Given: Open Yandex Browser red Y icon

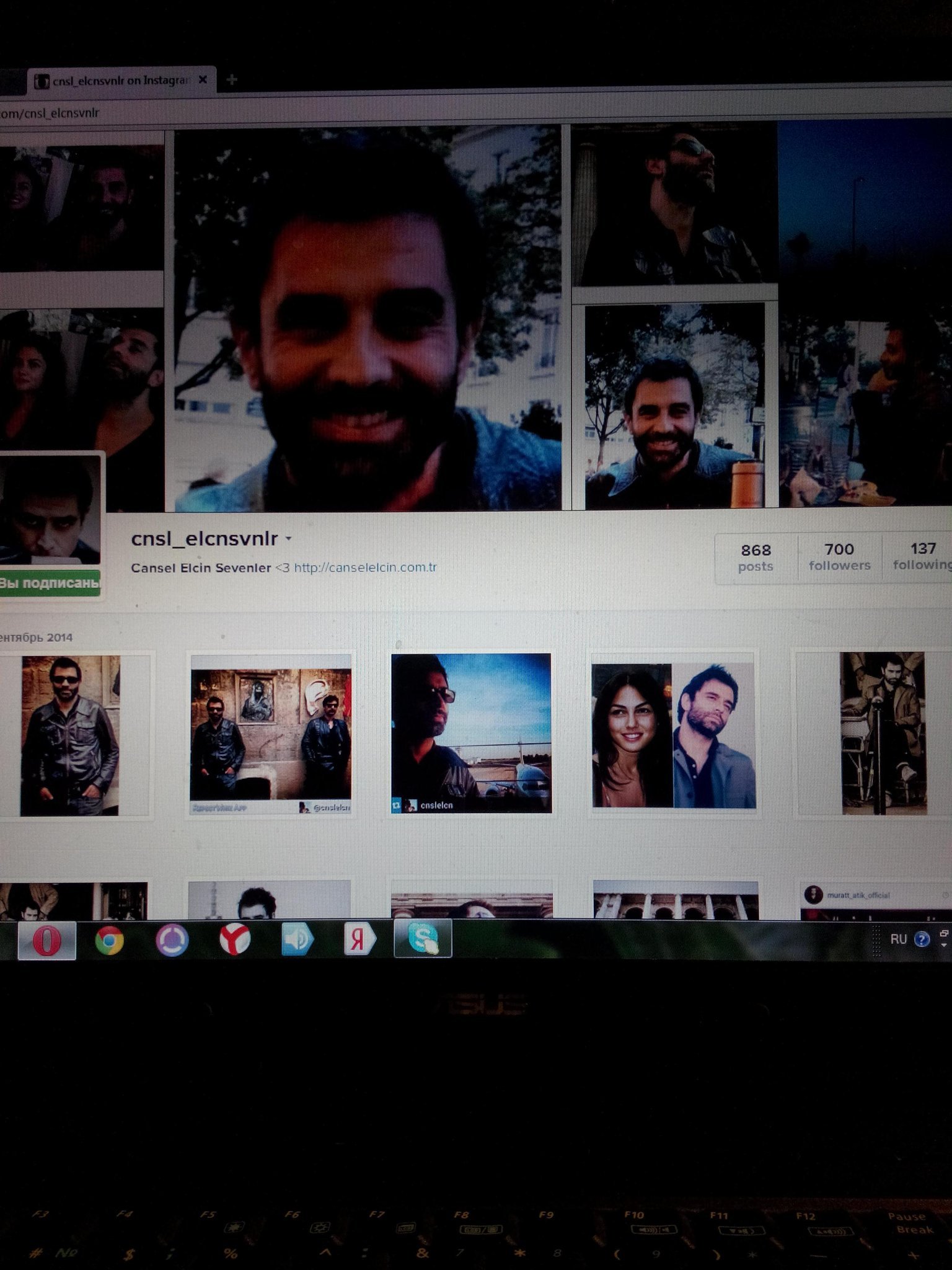Looking at the screenshot, I should 235,940.
